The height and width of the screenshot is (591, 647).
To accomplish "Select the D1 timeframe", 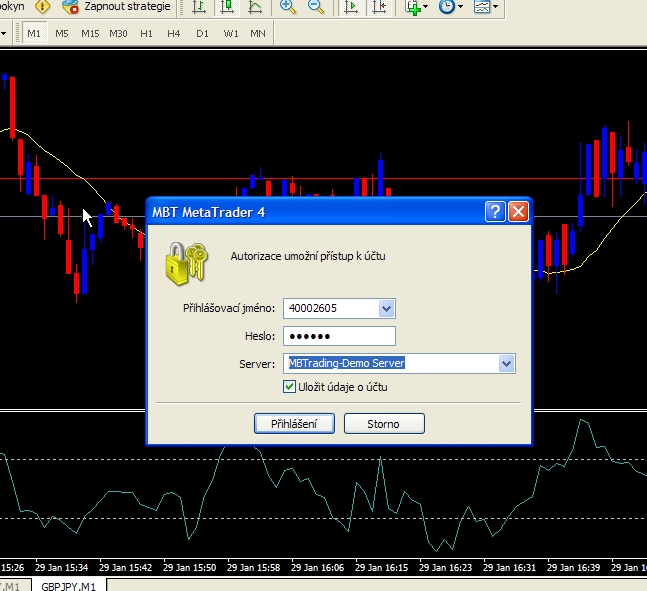I will [x=202, y=33].
